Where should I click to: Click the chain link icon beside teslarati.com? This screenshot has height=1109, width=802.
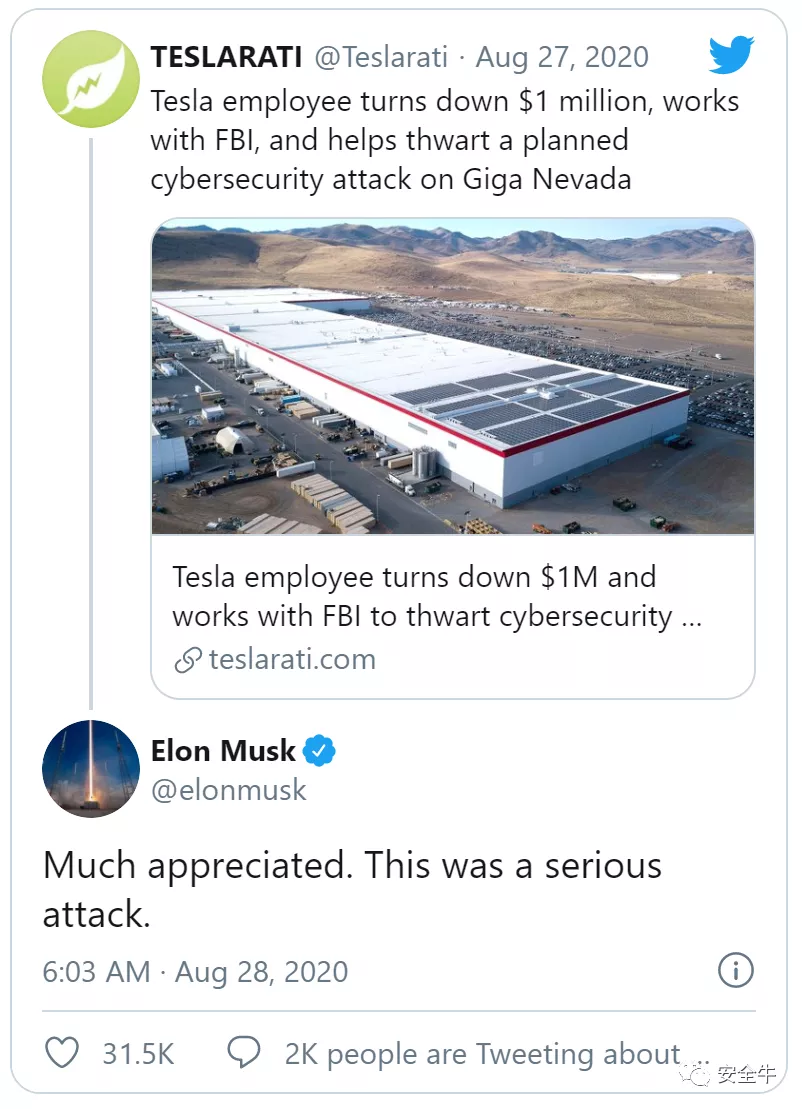188,660
